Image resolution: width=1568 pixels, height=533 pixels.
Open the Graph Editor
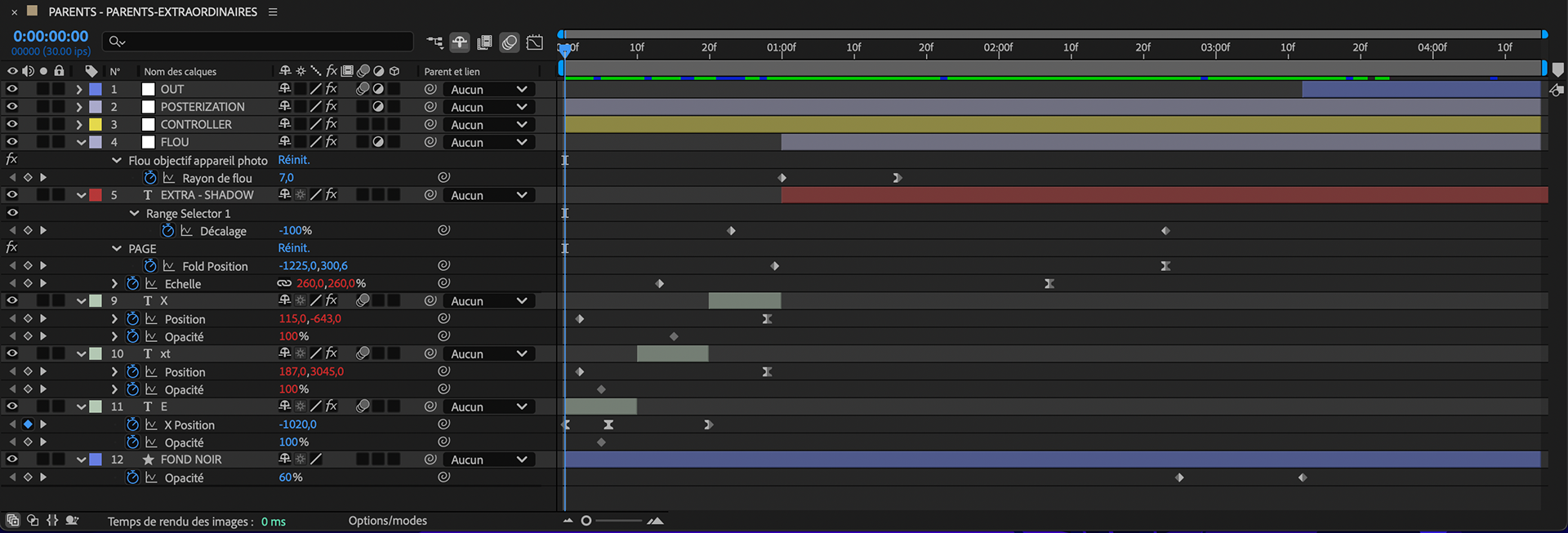pyautogui.click(x=535, y=42)
